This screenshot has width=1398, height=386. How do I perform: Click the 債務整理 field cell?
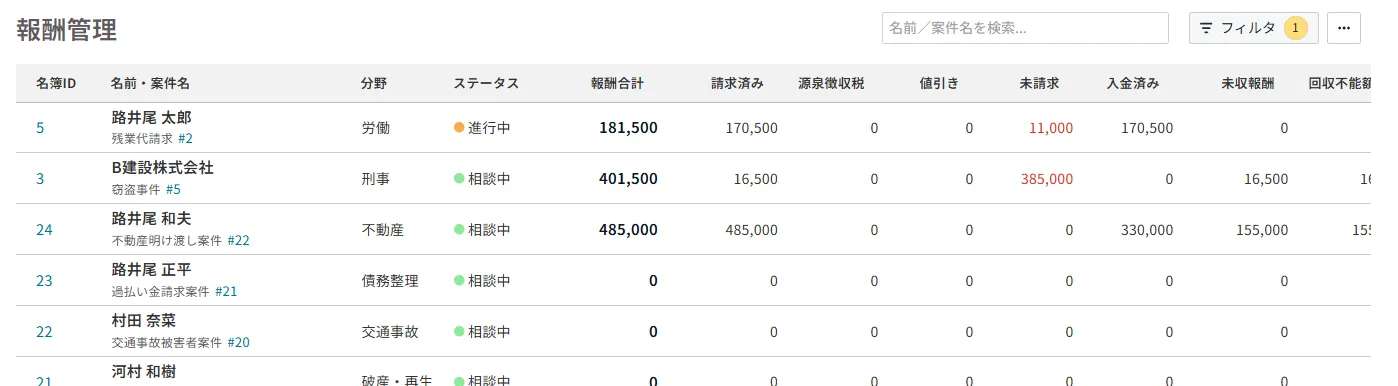[389, 281]
